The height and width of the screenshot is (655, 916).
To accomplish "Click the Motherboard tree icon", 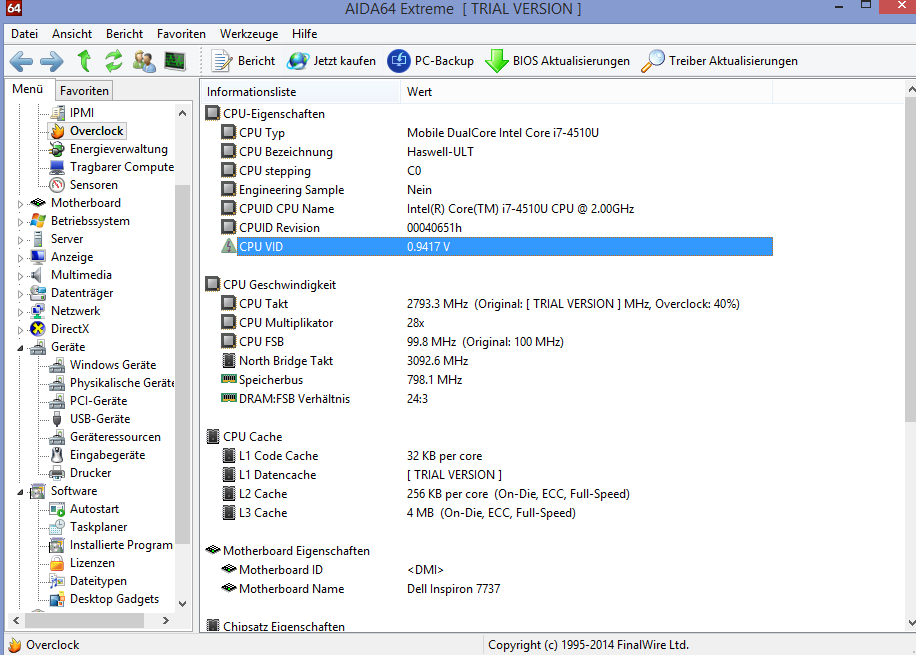I will pyautogui.click(x=38, y=203).
